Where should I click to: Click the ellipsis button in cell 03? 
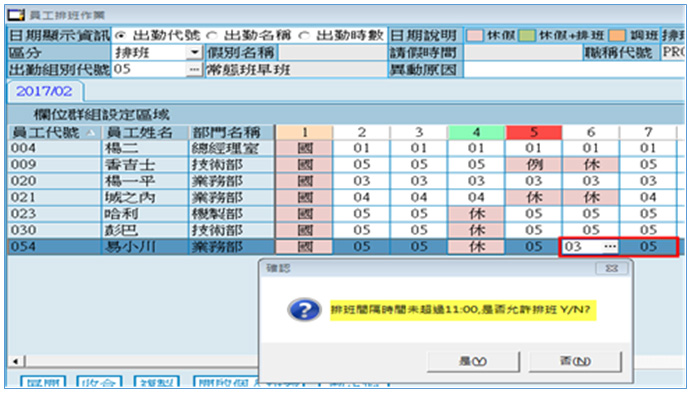(x=610, y=246)
